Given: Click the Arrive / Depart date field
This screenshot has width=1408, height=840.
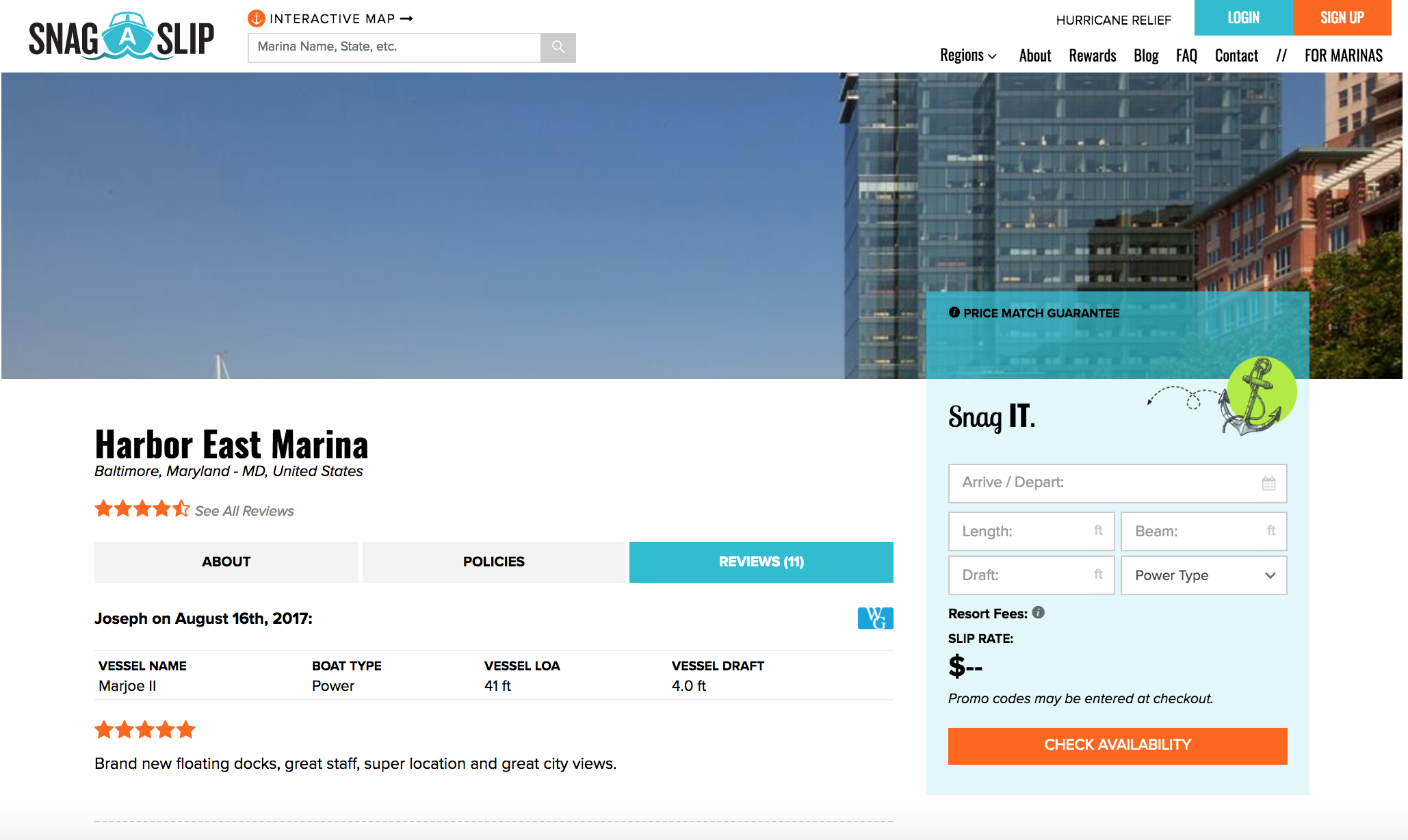Looking at the screenshot, I should (x=1118, y=483).
